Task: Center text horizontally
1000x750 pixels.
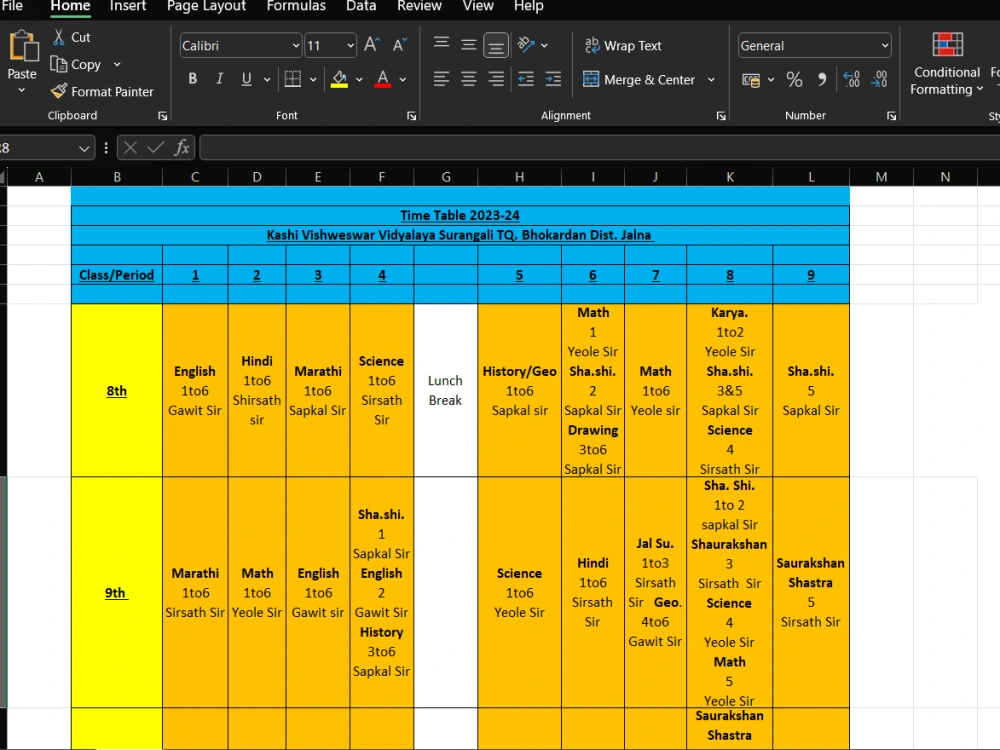Action: tap(469, 79)
